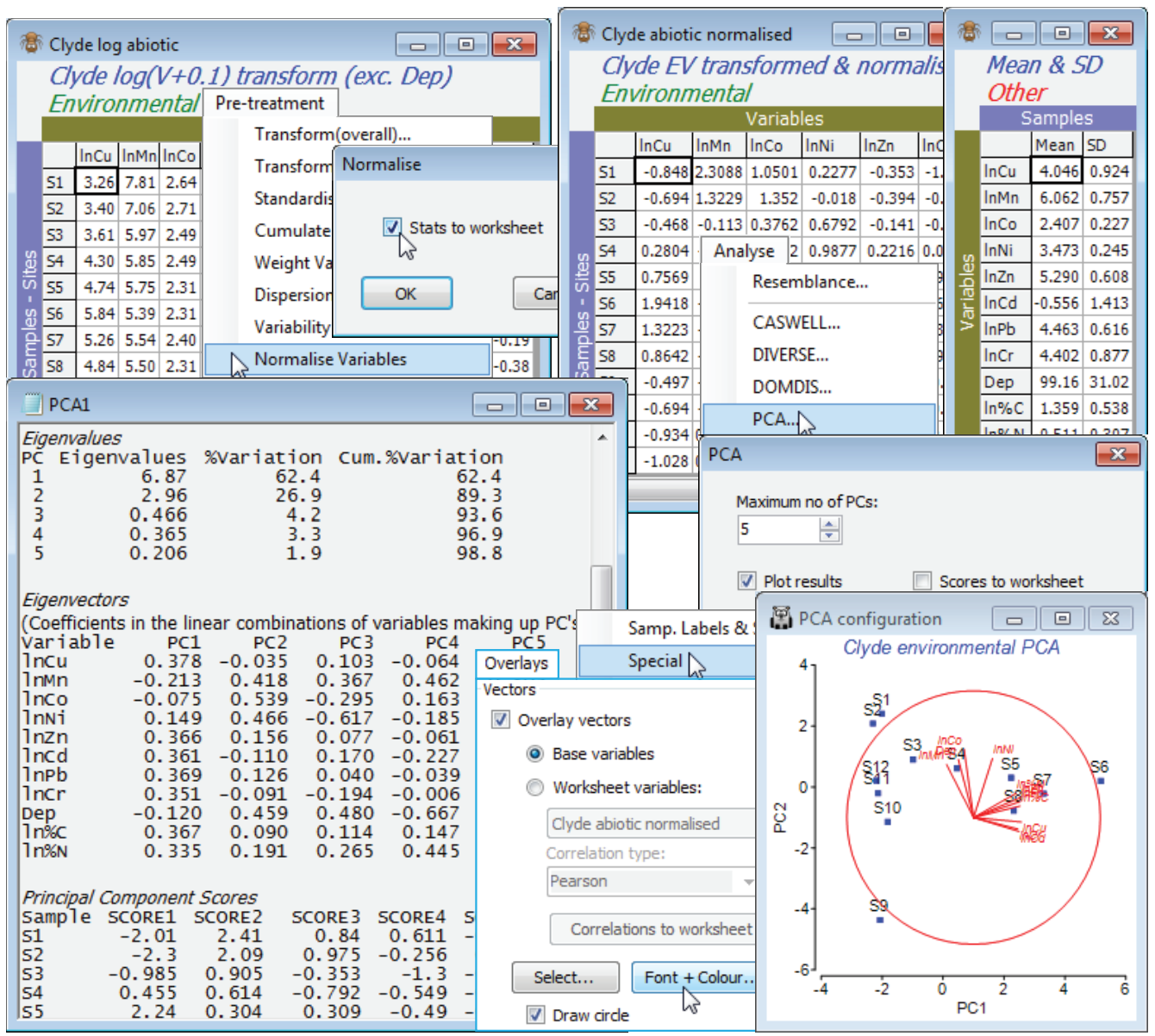Select Mean value 4.046 for lnCu
Screen dimensions: 1155x1036
pyautogui.click(x=1056, y=171)
